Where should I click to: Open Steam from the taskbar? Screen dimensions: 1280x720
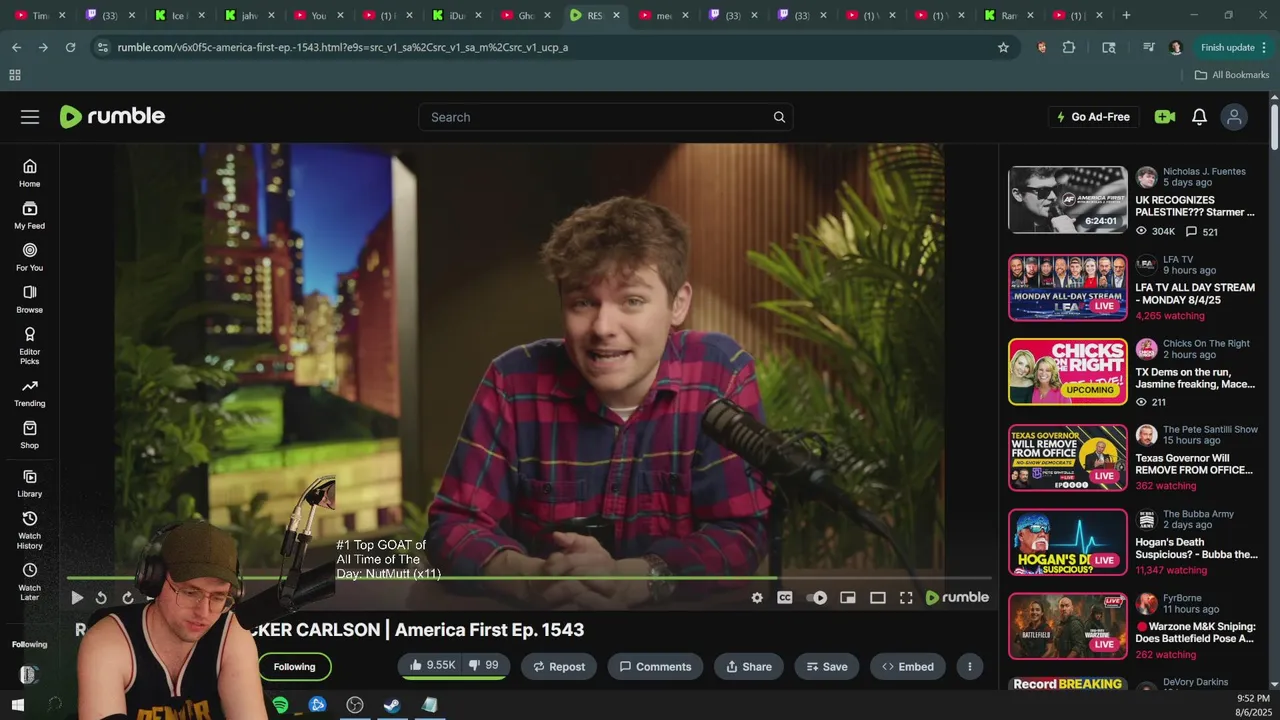point(392,705)
